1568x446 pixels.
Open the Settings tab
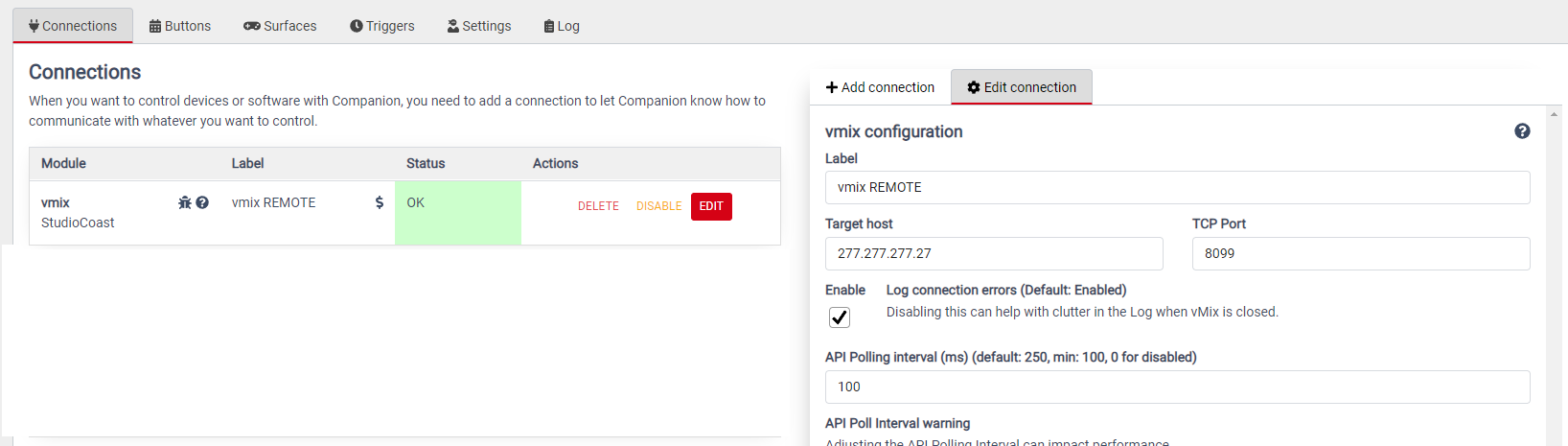479,26
